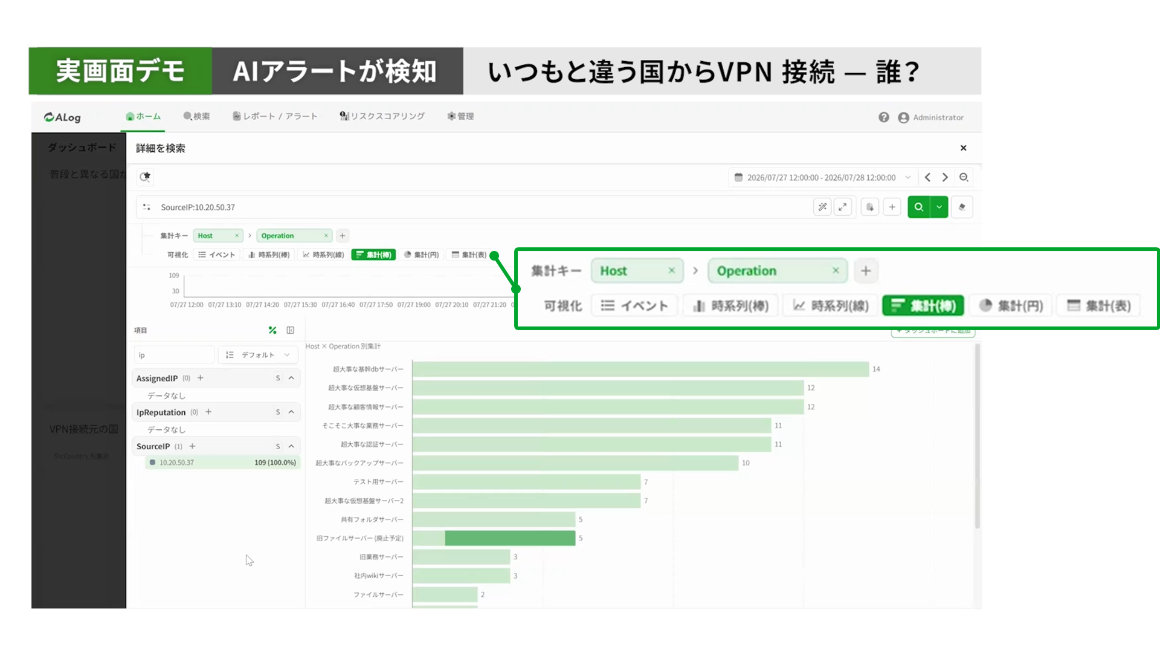This screenshot has width=1160, height=653.
Task: Toggle the S button on SourceIP row
Action: [x=278, y=446]
